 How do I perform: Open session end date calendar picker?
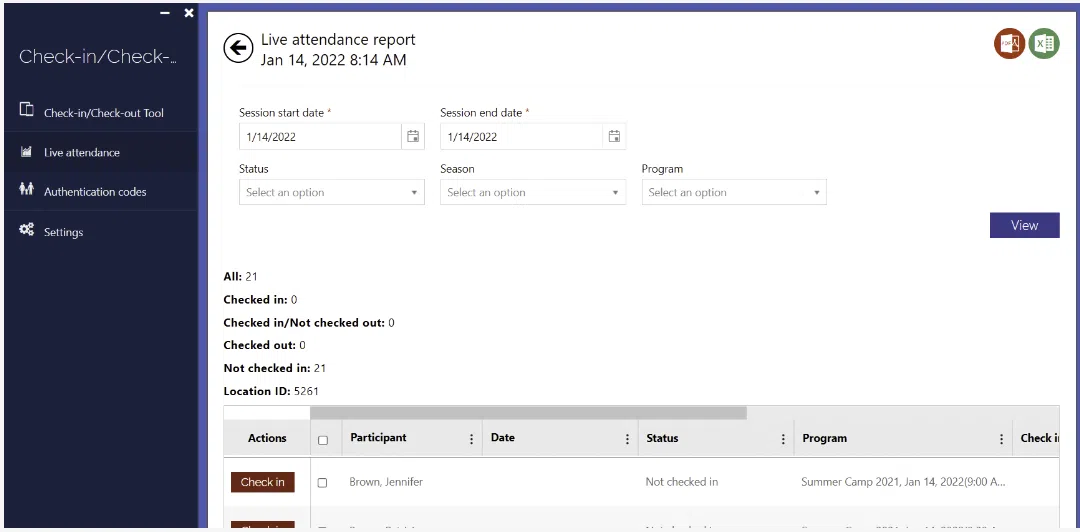point(614,137)
